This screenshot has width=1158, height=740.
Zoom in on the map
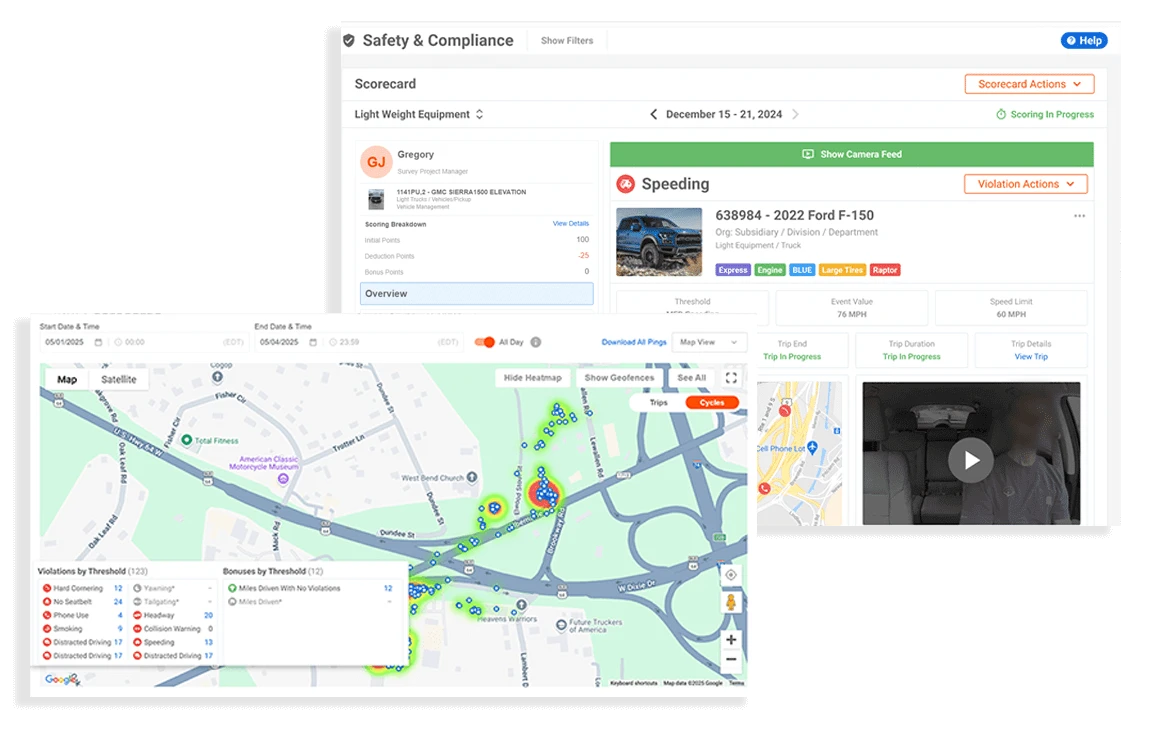731,640
